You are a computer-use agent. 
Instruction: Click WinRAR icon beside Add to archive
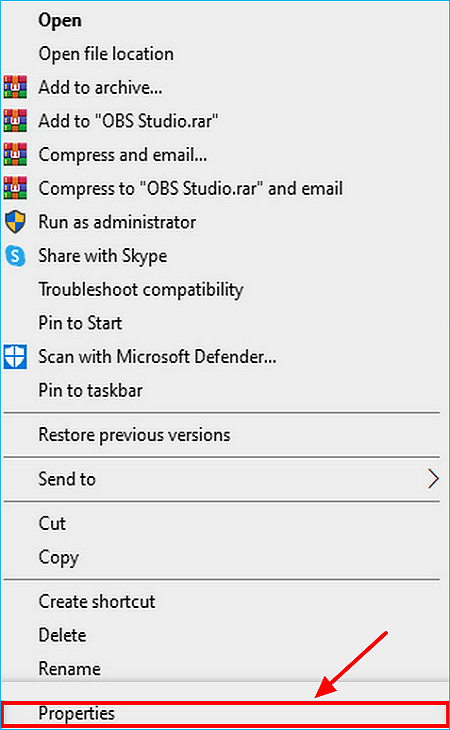(x=15, y=87)
